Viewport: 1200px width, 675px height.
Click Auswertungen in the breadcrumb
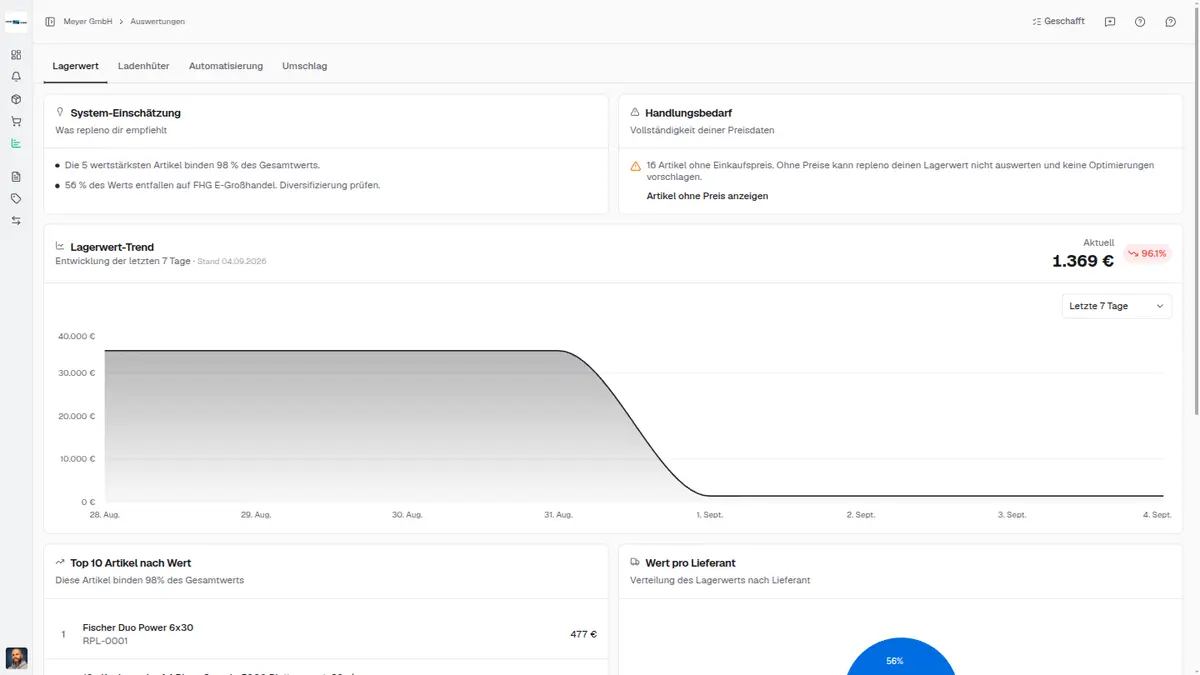pyautogui.click(x=157, y=21)
